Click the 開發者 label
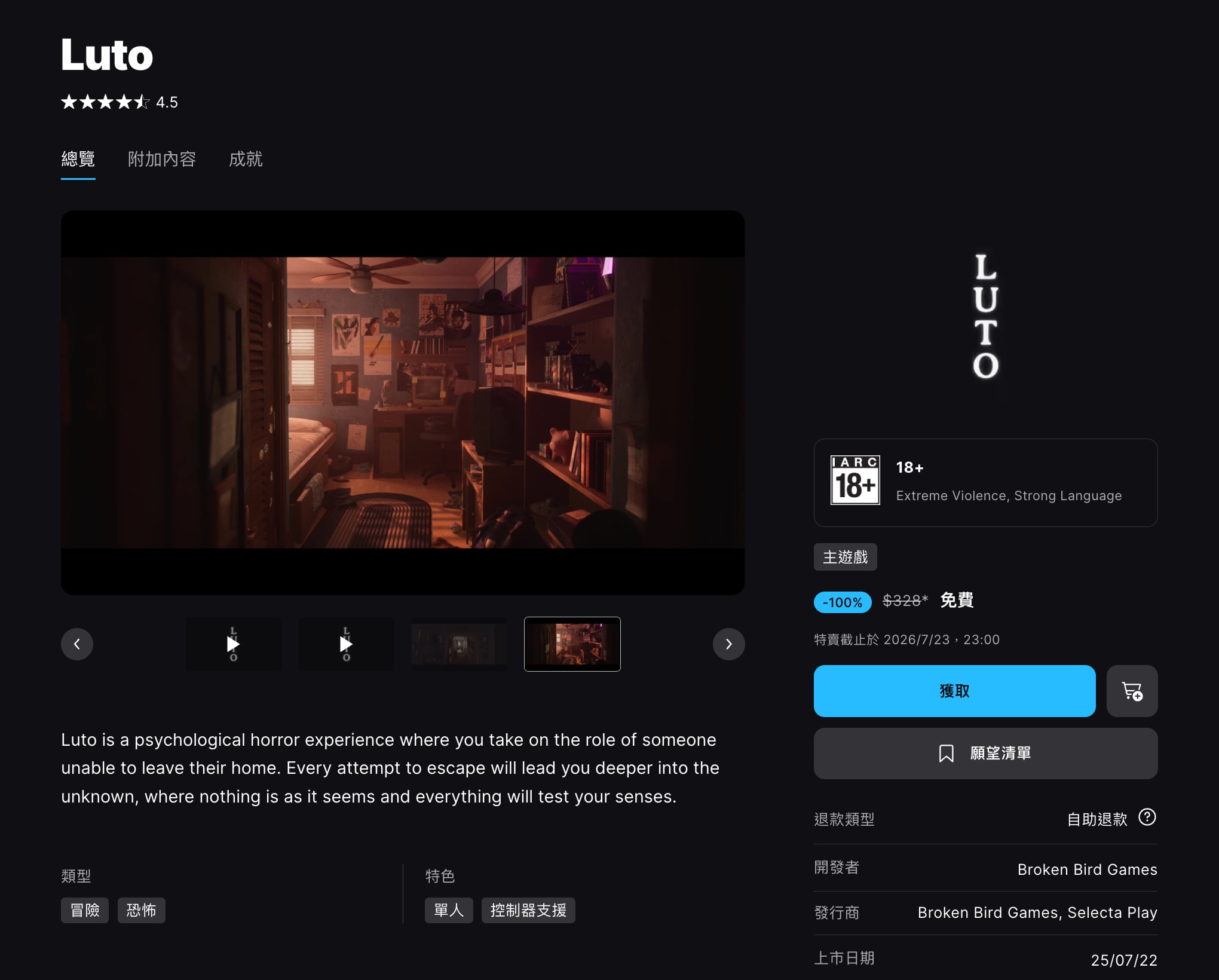Image resolution: width=1219 pixels, height=980 pixels. (837, 867)
